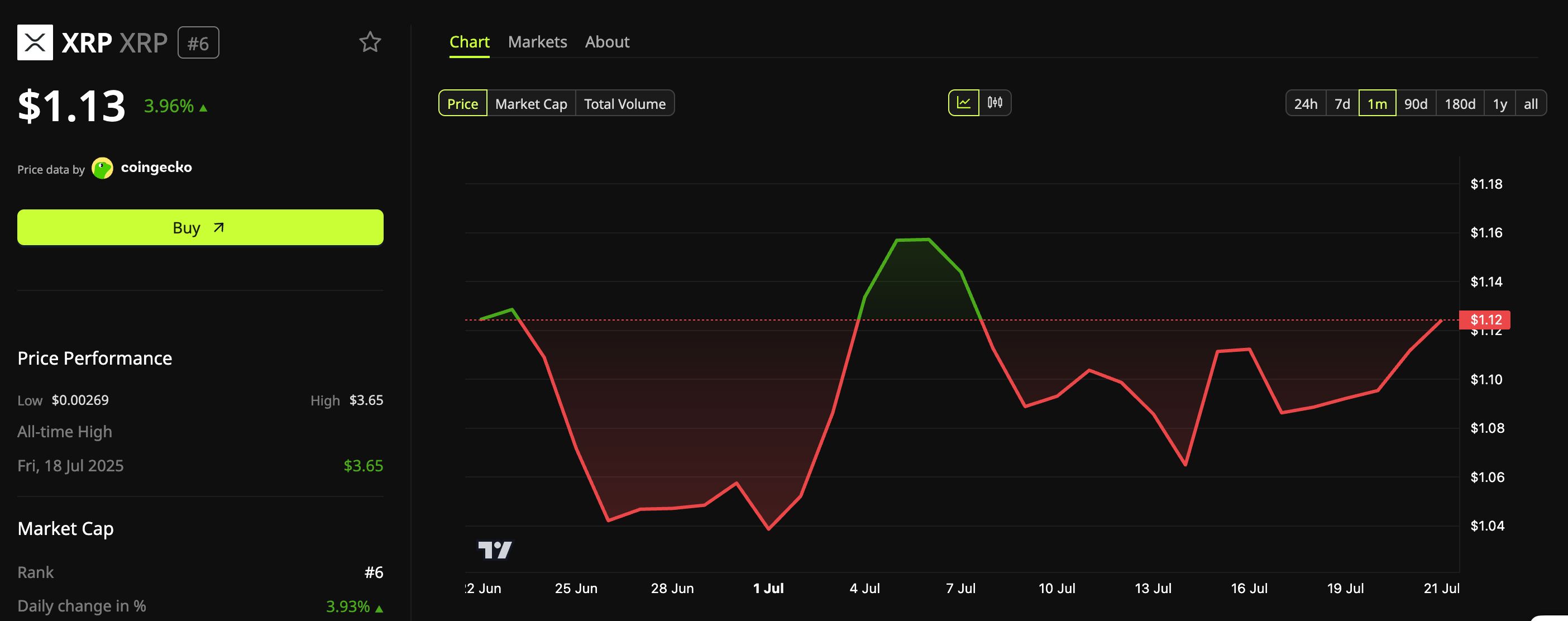This screenshot has width=1568, height=621.
Task: Select the Total Volume data toggle
Action: tap(624, 103)
